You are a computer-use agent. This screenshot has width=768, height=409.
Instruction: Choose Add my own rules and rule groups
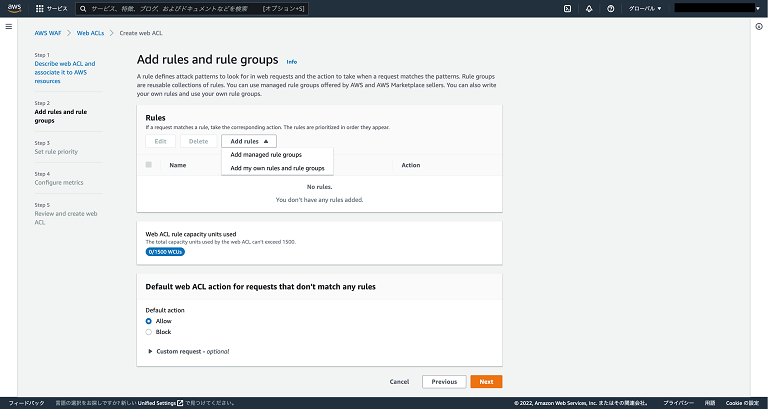[277, 168]
